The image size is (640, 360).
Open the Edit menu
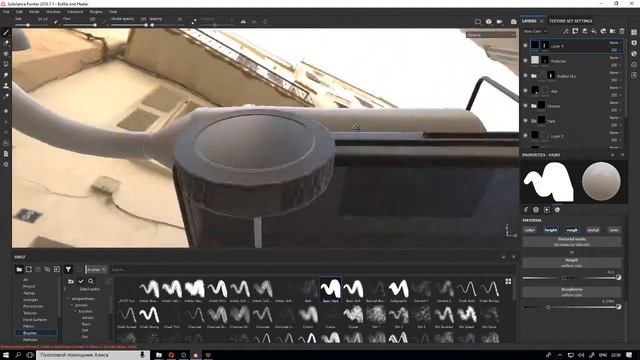tap(19, 12)
